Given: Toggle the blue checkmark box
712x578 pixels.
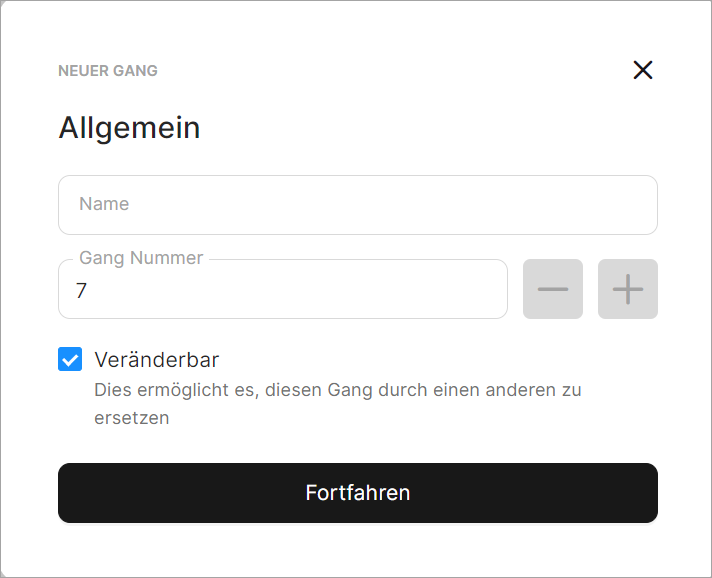Looking at the screenshot, I should click(70, 360).
